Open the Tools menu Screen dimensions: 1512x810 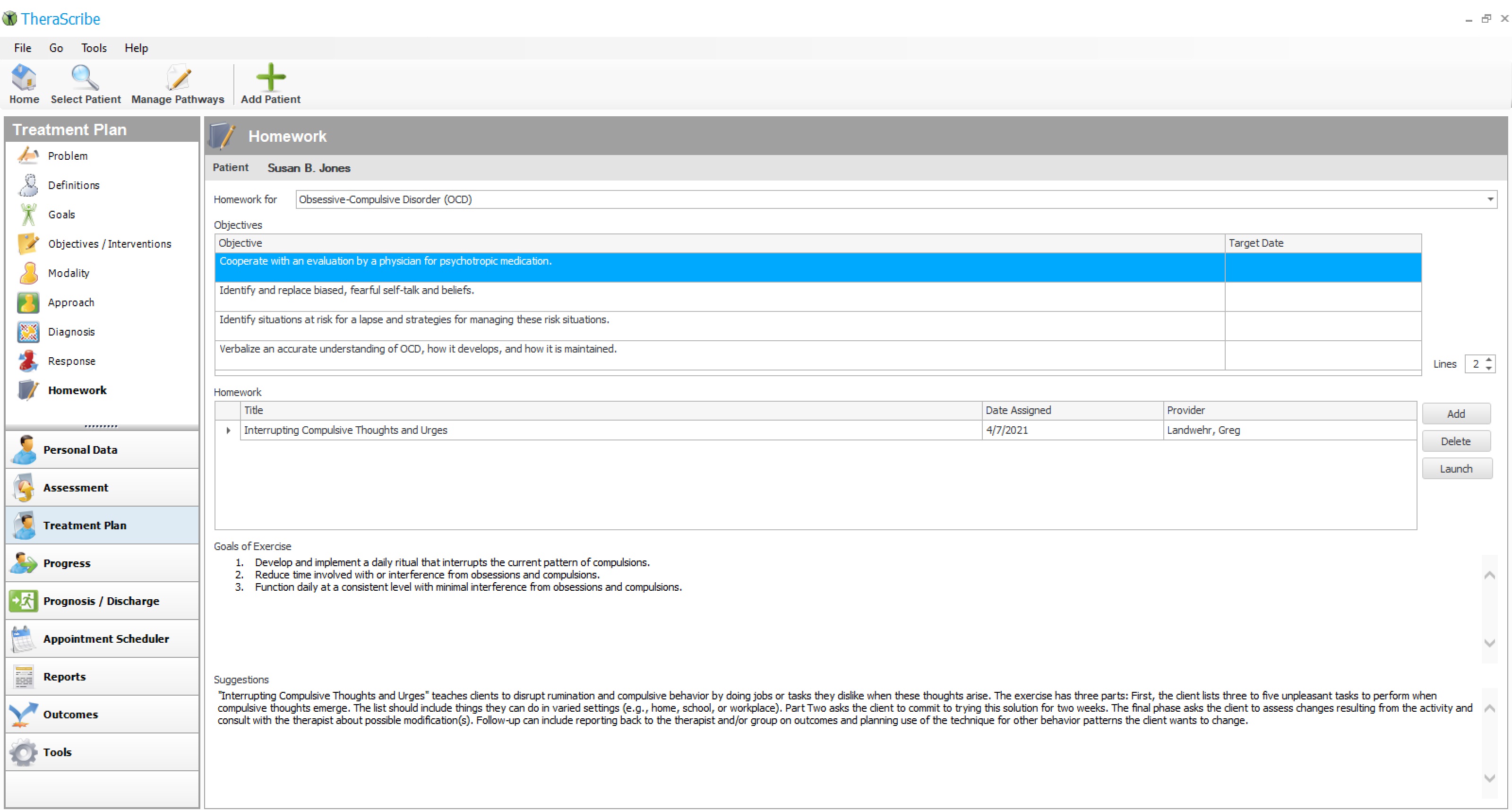tap(94, 48)
